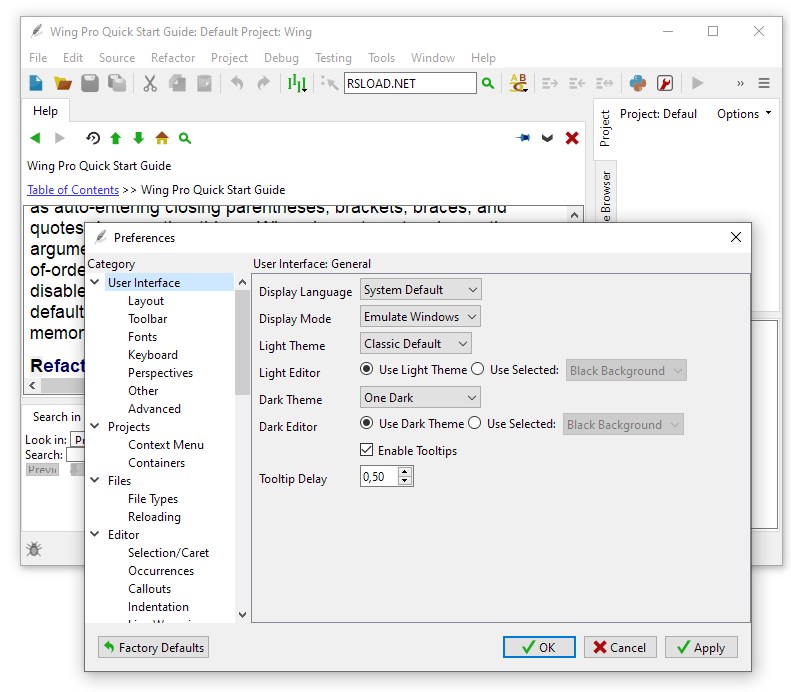Click the RSLOAD.NET search field
The height and width of the screenshot is (692, 791).
409,84
